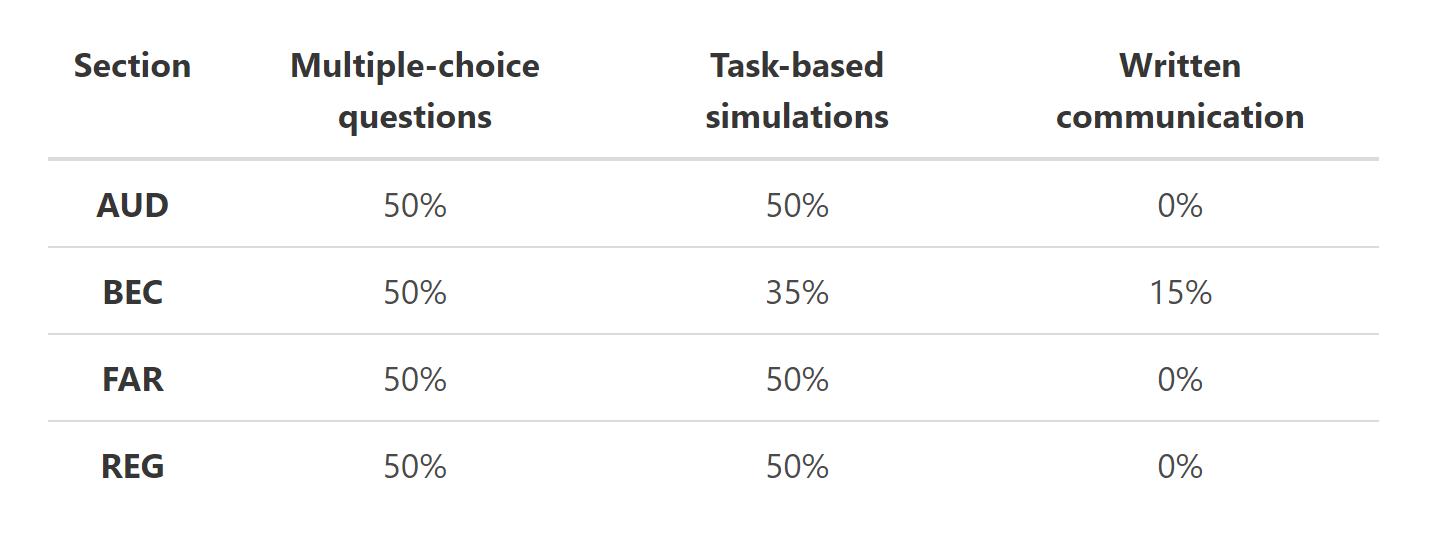The image size is (1439, 534).
Task: Click REG written communication 0% cell
Action: pyautogui.click(x=1180, y=467)
